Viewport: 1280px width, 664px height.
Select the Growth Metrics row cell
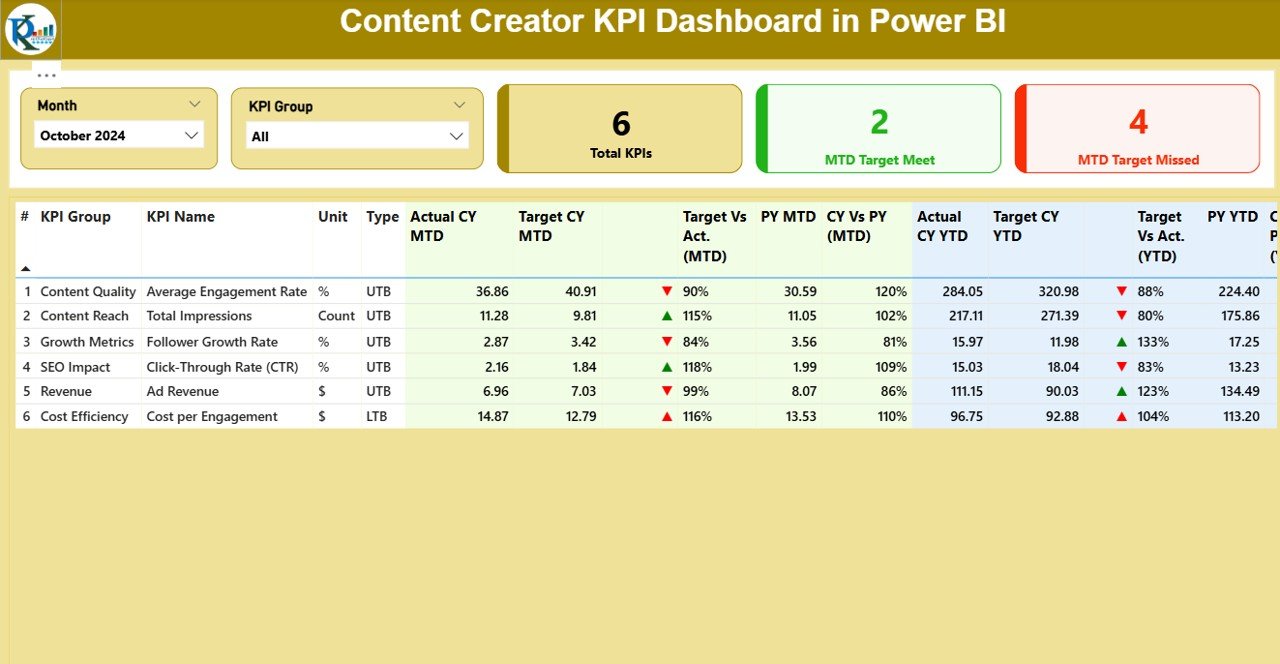[87, 342]
